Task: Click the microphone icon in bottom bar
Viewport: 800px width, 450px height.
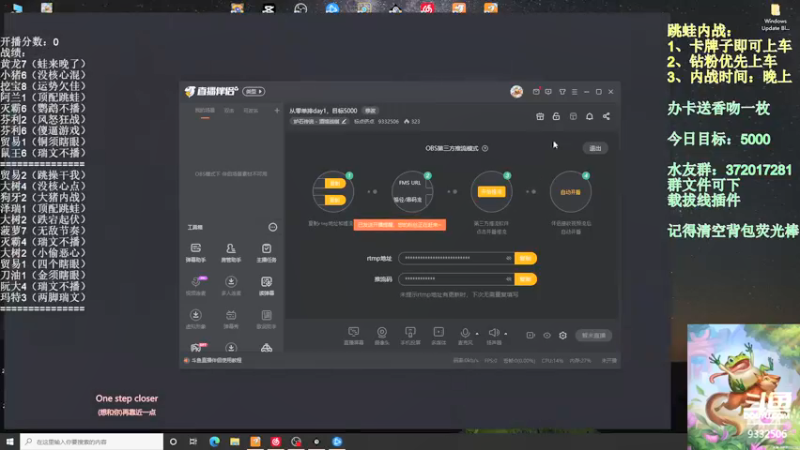Action: 465,333
